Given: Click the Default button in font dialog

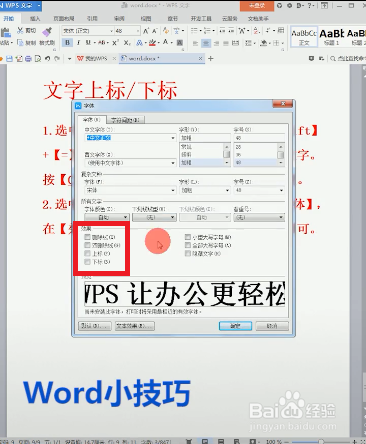Looking at the screenshot, I should coord(95,326).
